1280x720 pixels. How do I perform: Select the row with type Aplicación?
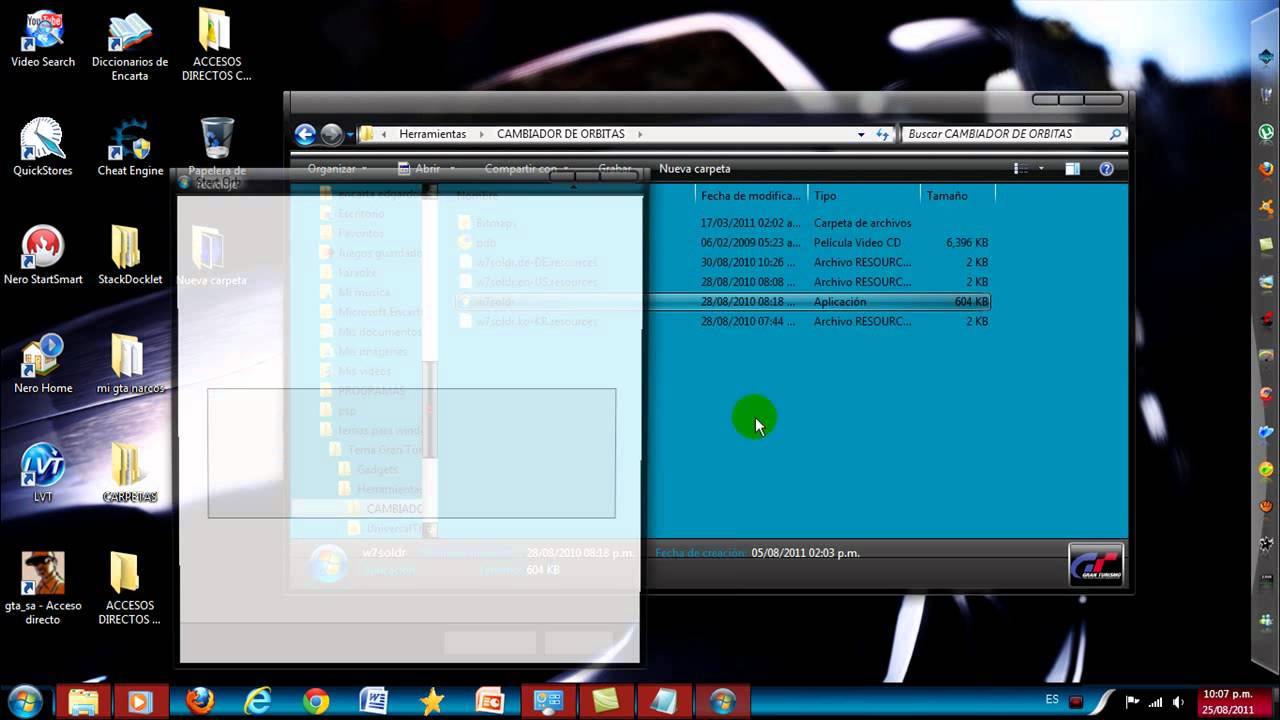(x=722, y=302)
